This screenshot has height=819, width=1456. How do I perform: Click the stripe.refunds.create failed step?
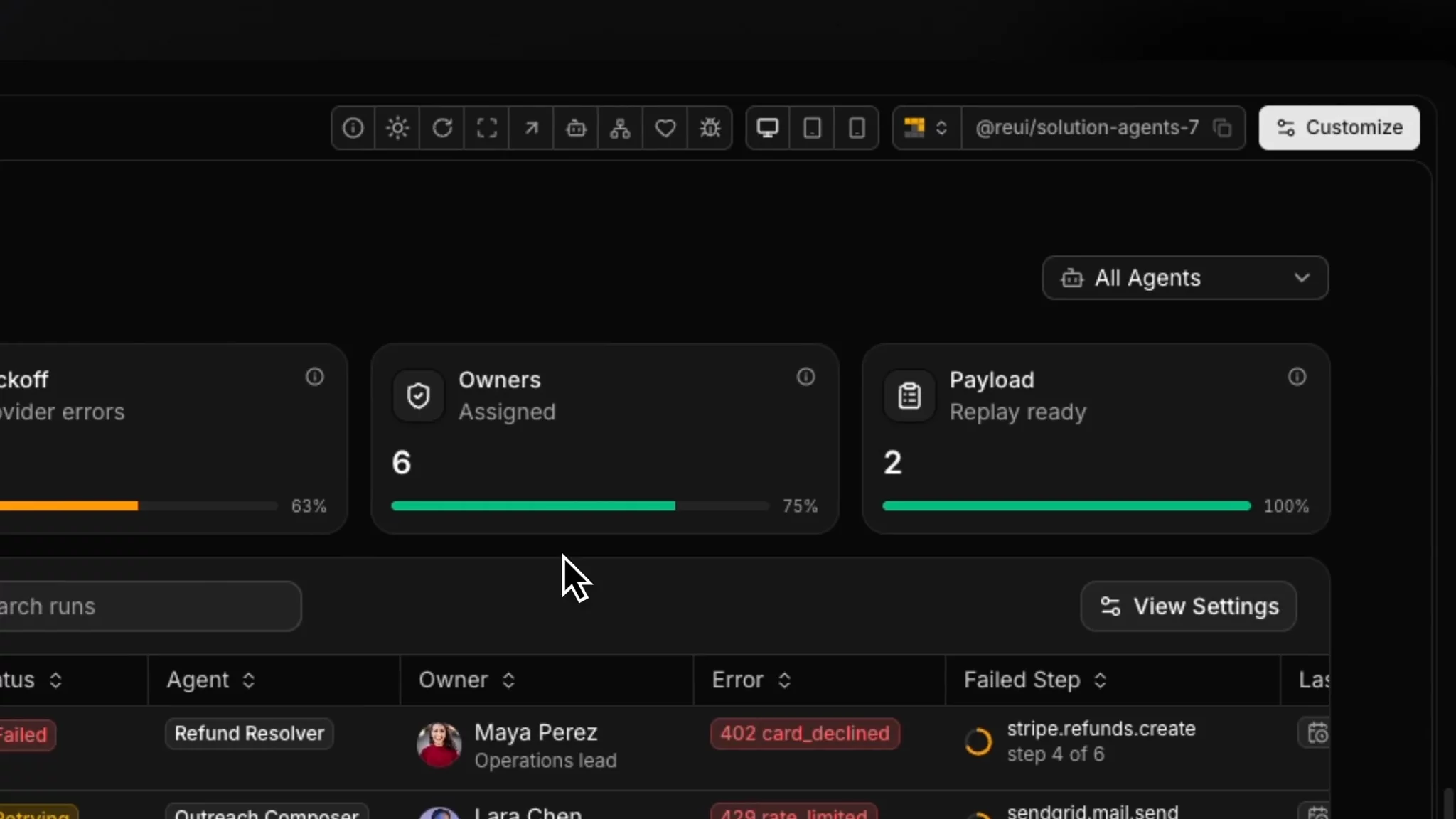[1101, 729]
